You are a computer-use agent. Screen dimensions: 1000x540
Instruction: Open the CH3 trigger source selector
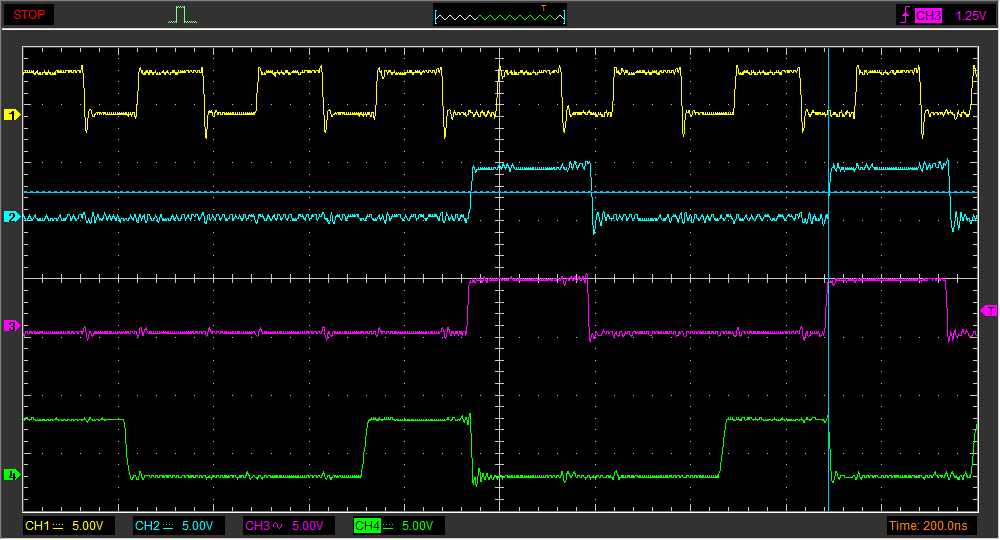click(927, 15)
